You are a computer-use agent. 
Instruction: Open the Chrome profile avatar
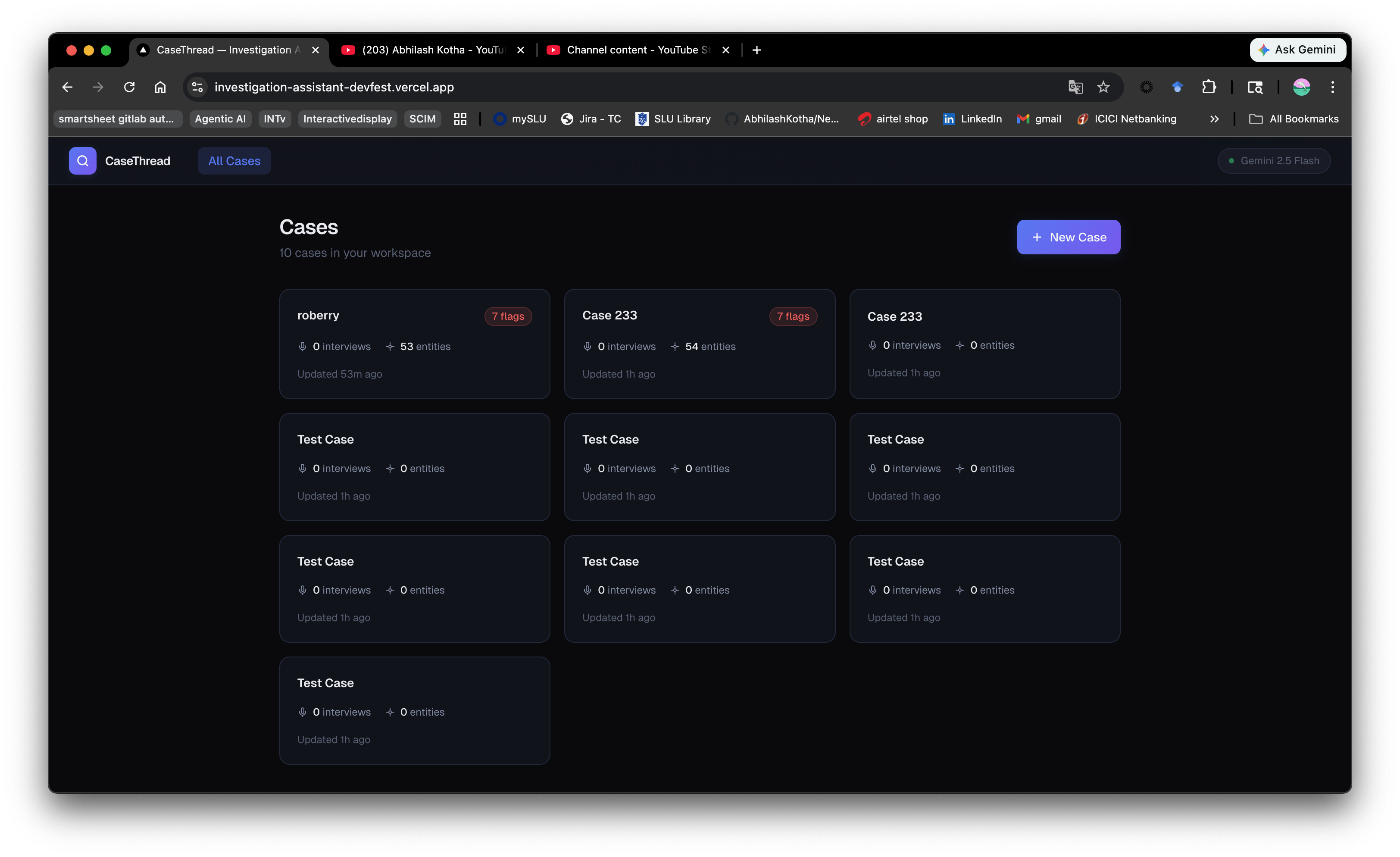point(1301,87)
